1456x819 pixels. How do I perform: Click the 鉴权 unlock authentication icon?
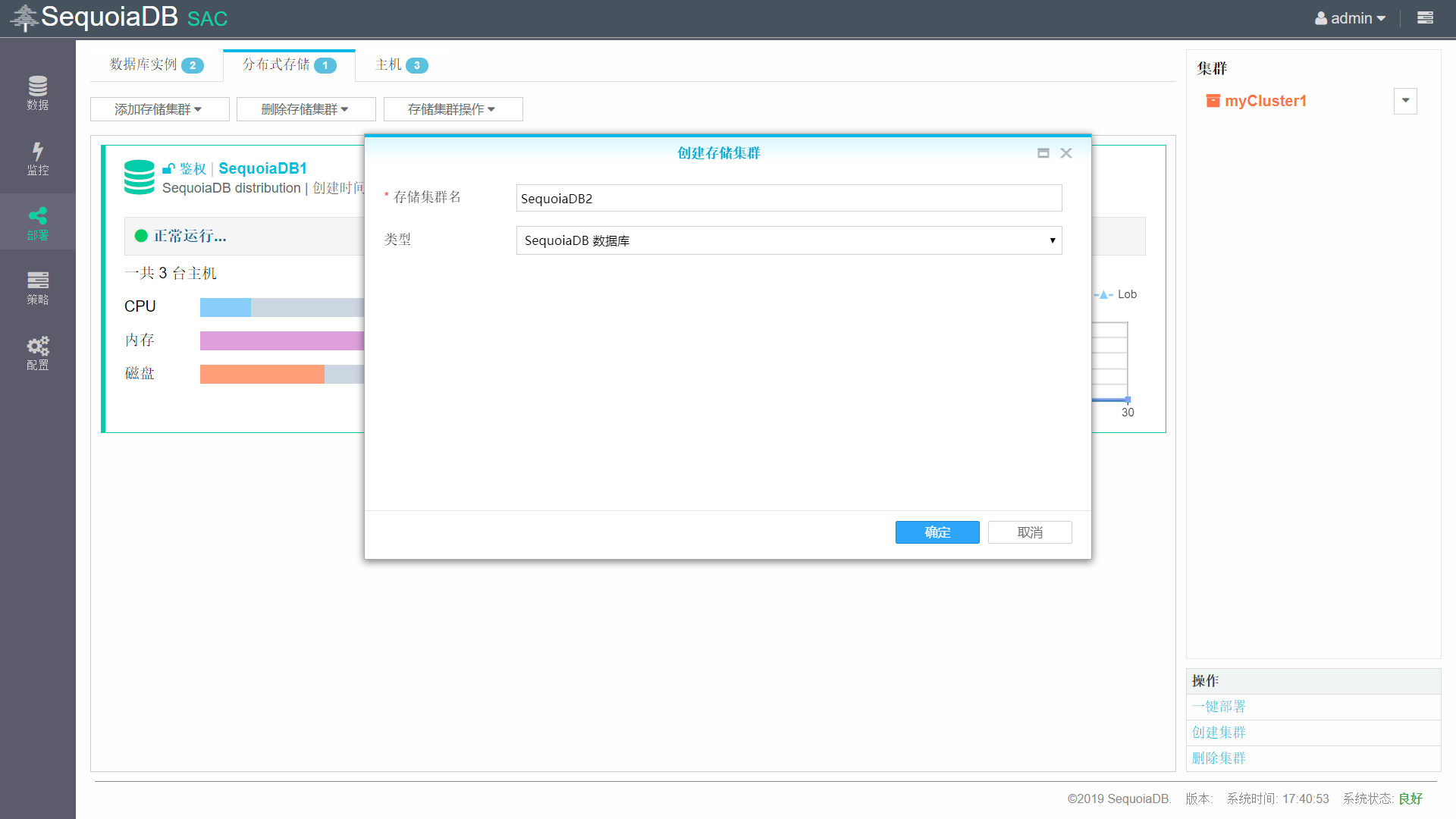(168, 168)
